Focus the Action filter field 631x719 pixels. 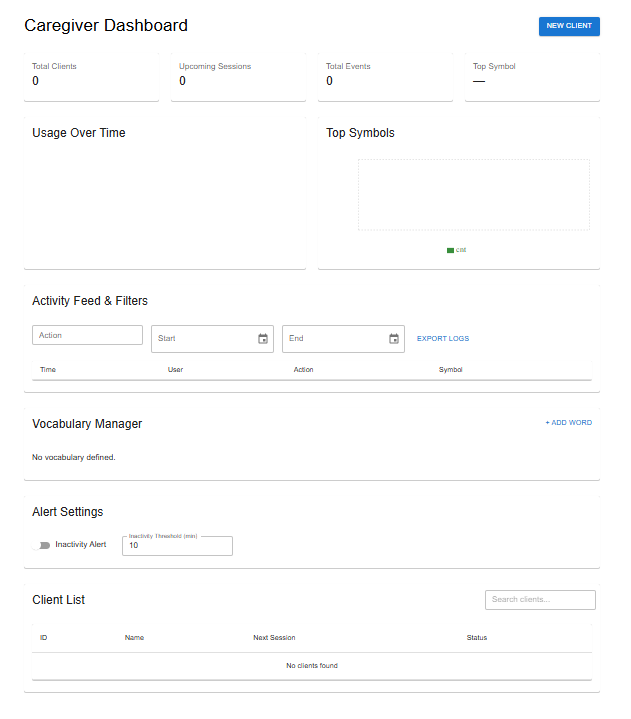tap(87, 336)
